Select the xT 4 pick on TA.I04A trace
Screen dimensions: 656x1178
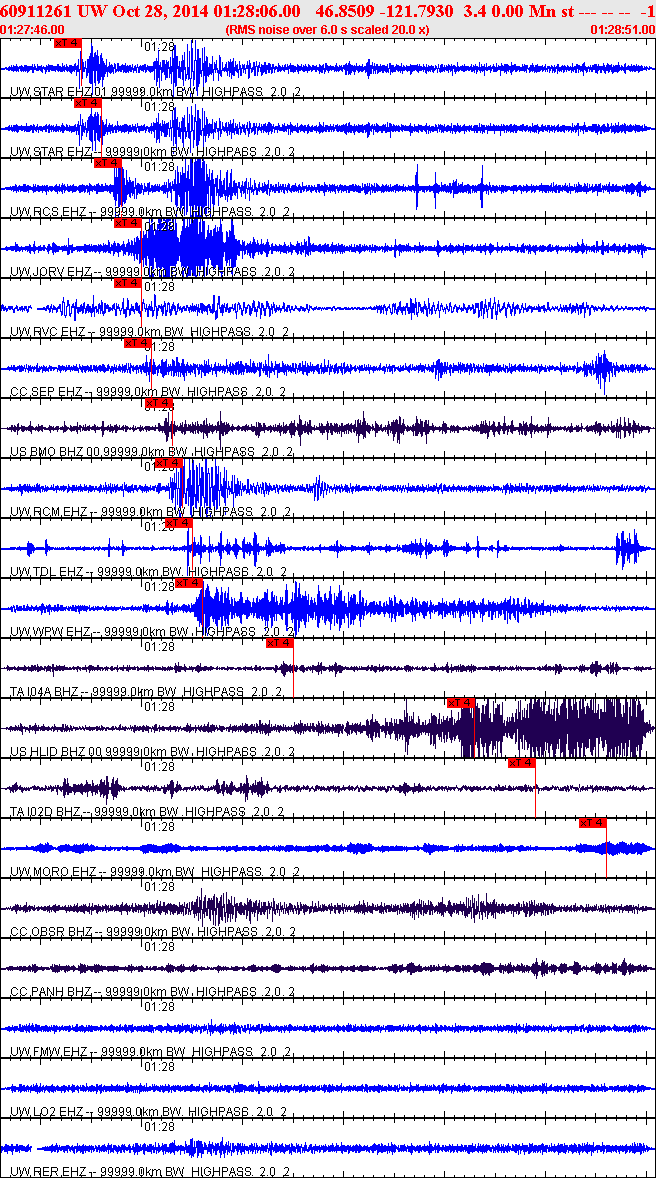pyautogui.click(x=279, y=643)
